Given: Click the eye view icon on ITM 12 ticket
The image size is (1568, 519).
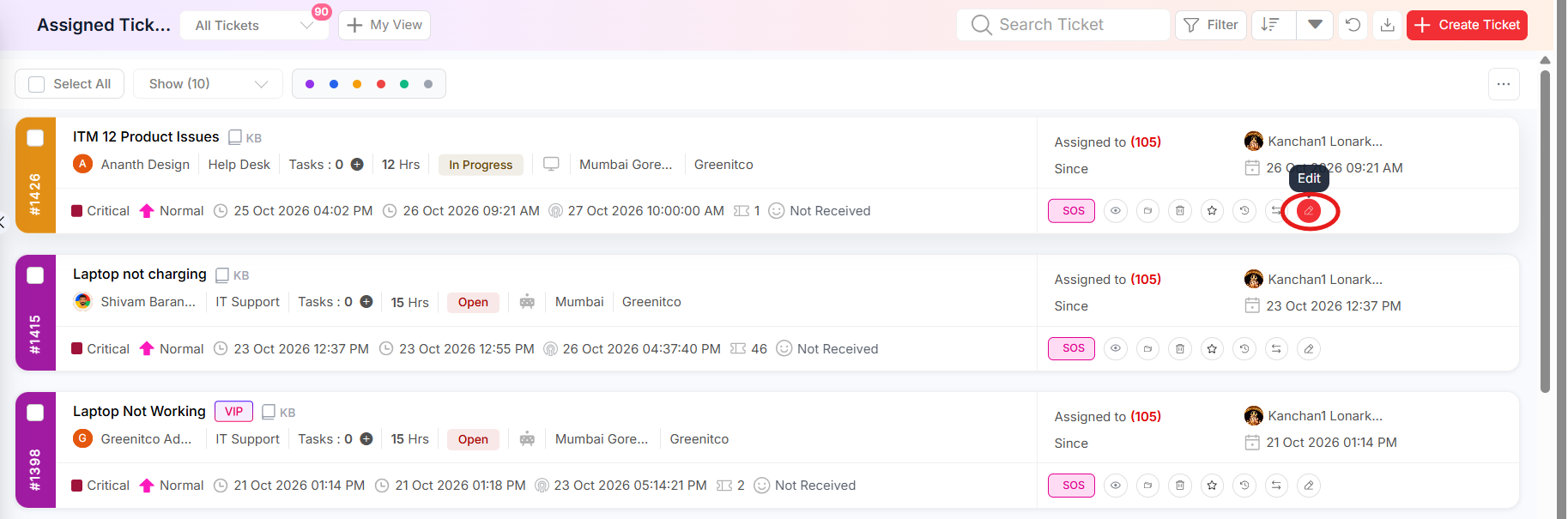Looking at the screenshot, I should [1116, 211].
